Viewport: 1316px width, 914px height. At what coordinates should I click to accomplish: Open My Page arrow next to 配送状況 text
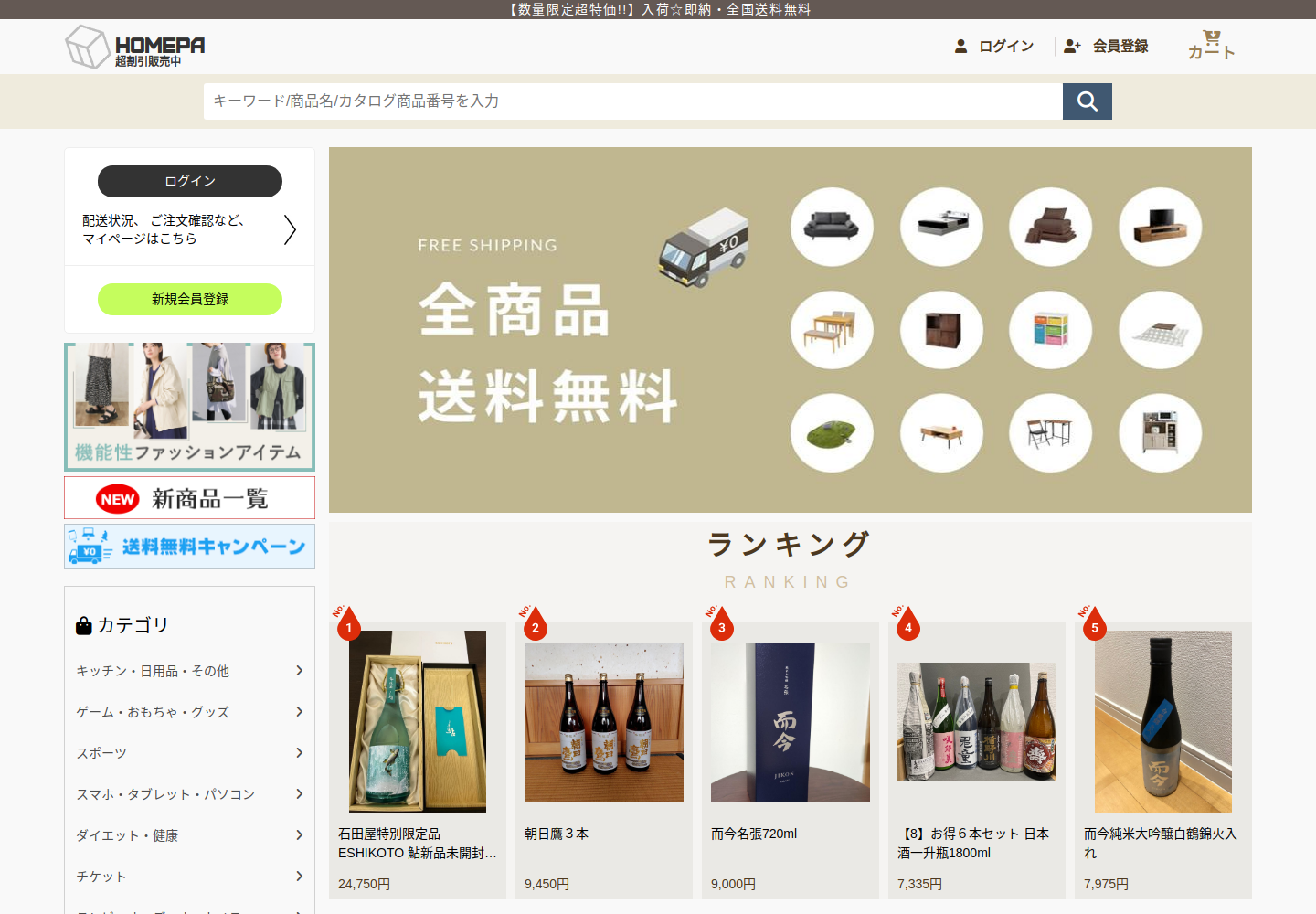(290, 229)
